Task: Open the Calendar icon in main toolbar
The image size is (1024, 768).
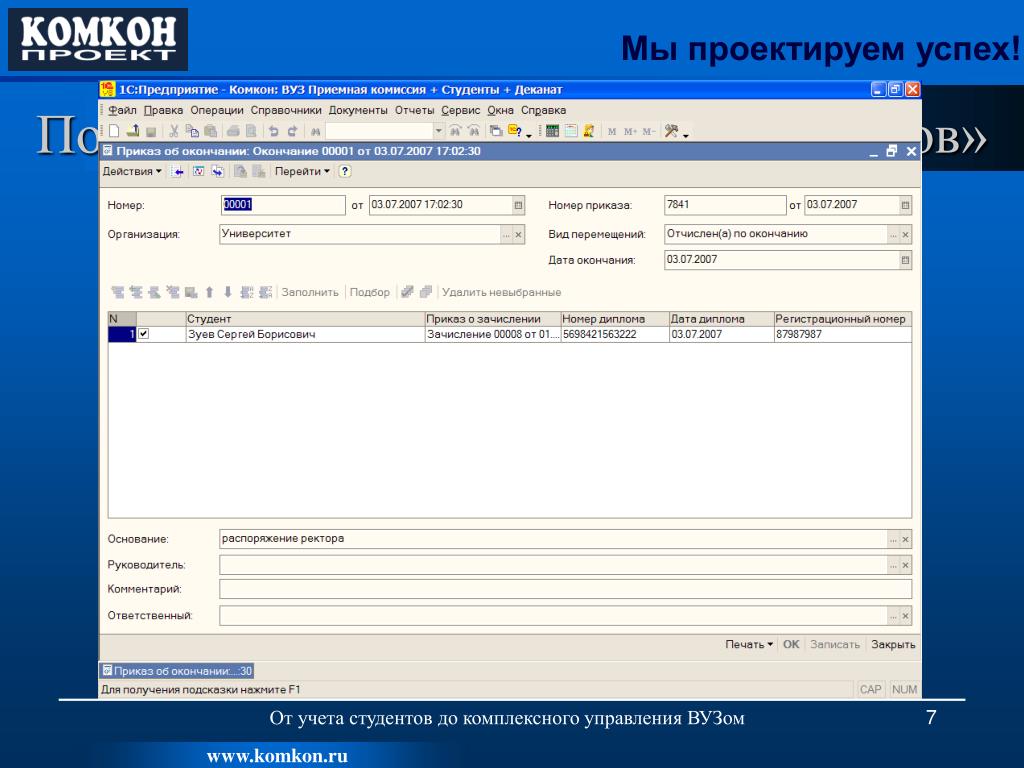Action: click(x=571, y=131)
